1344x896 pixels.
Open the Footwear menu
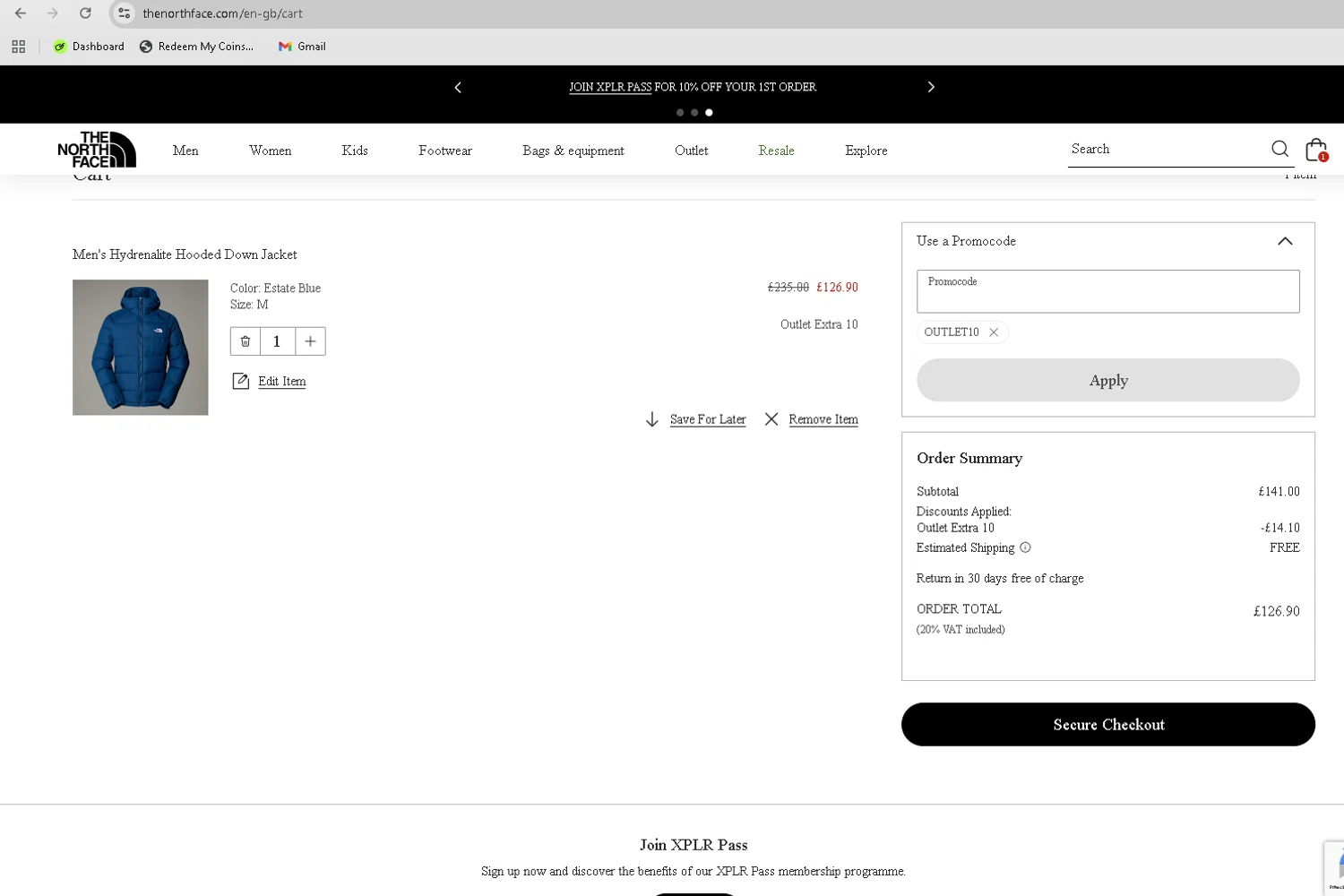coord(445,151)
